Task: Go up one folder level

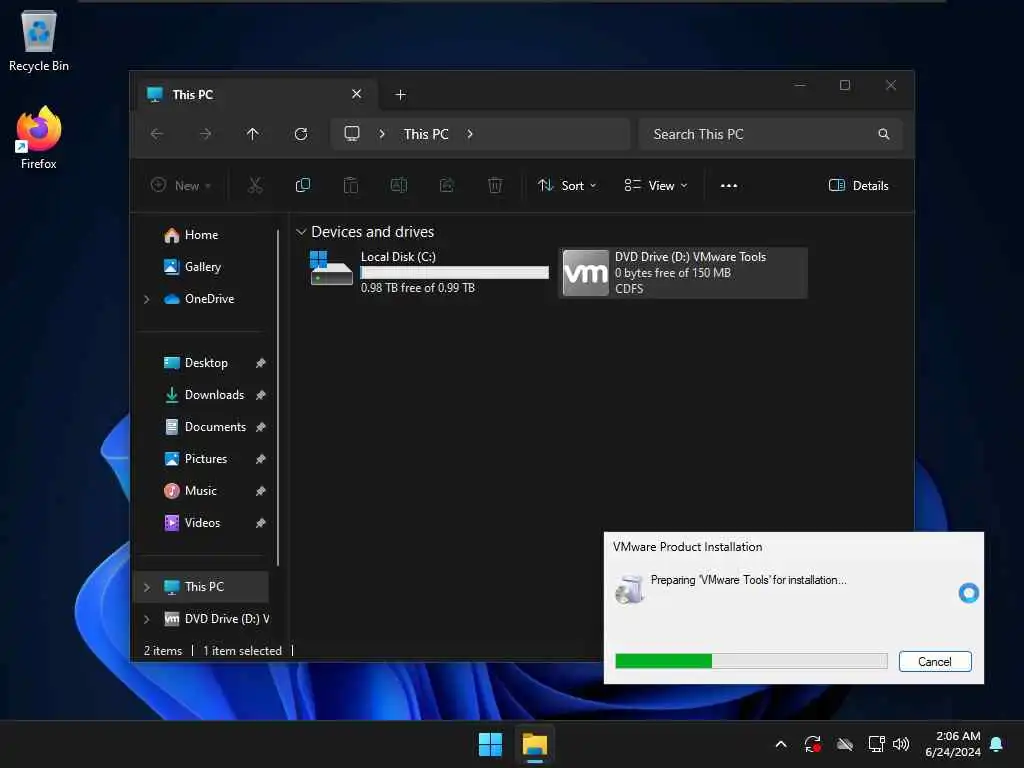Action: (x=253, y=134)
